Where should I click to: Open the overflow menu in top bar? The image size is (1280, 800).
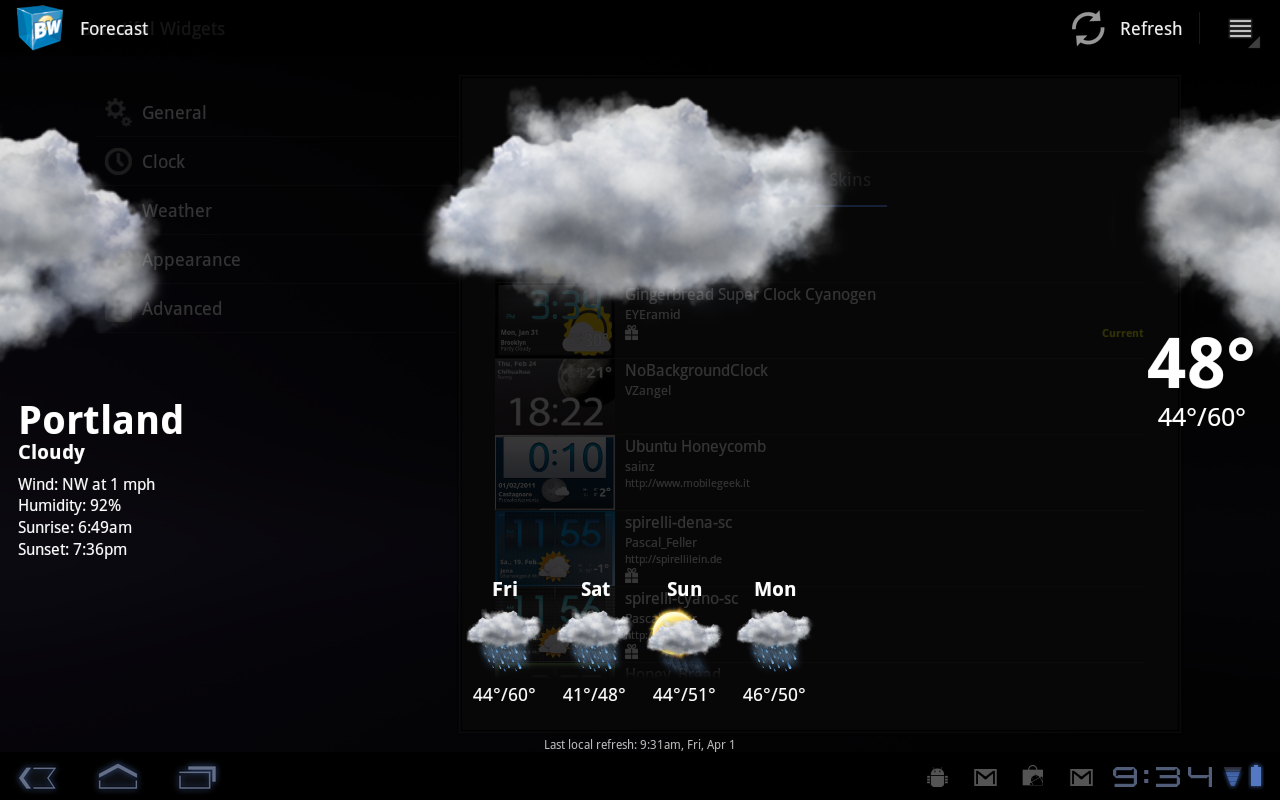point(1241,29)
